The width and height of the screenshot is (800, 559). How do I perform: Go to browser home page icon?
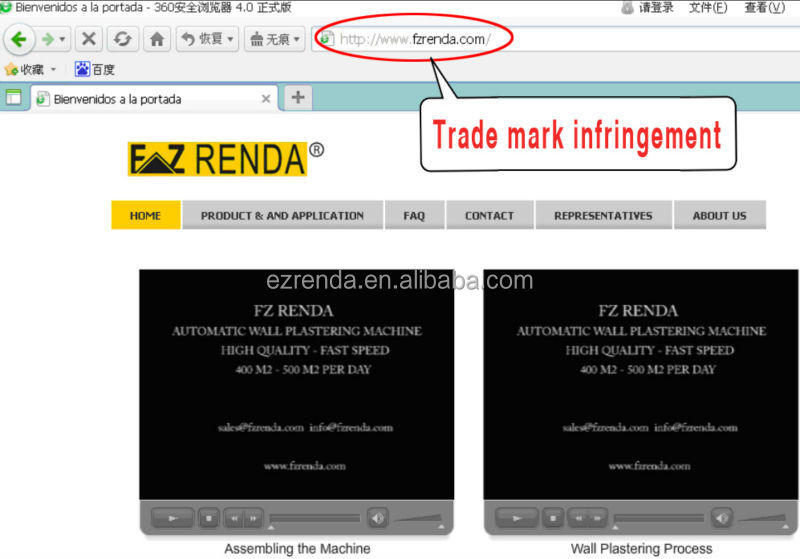pos(157,39)
